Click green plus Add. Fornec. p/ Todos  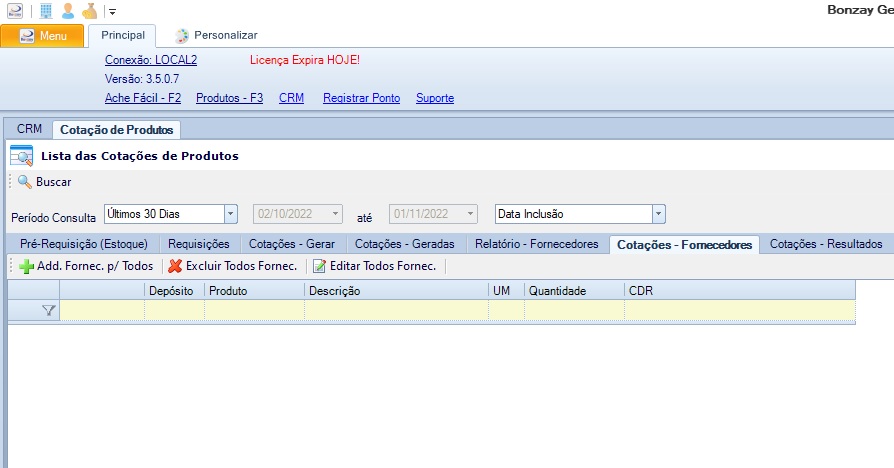point(86,266)
